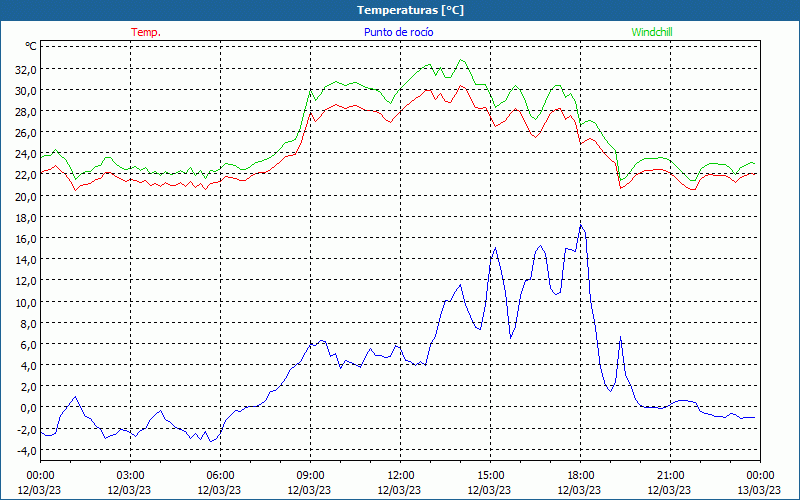
Task: Click the 0,0 value on temperature axis
Action: 28,408
